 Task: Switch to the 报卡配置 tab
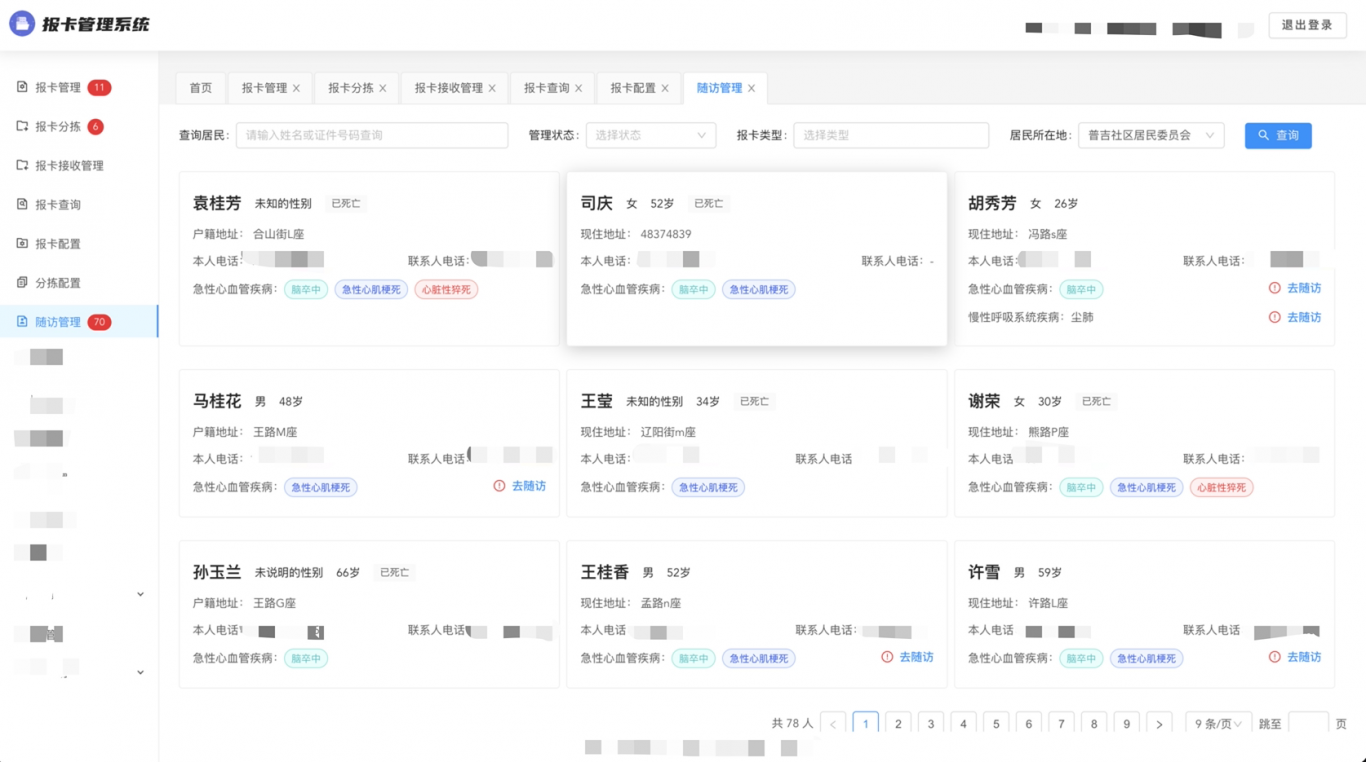[633, 88]
